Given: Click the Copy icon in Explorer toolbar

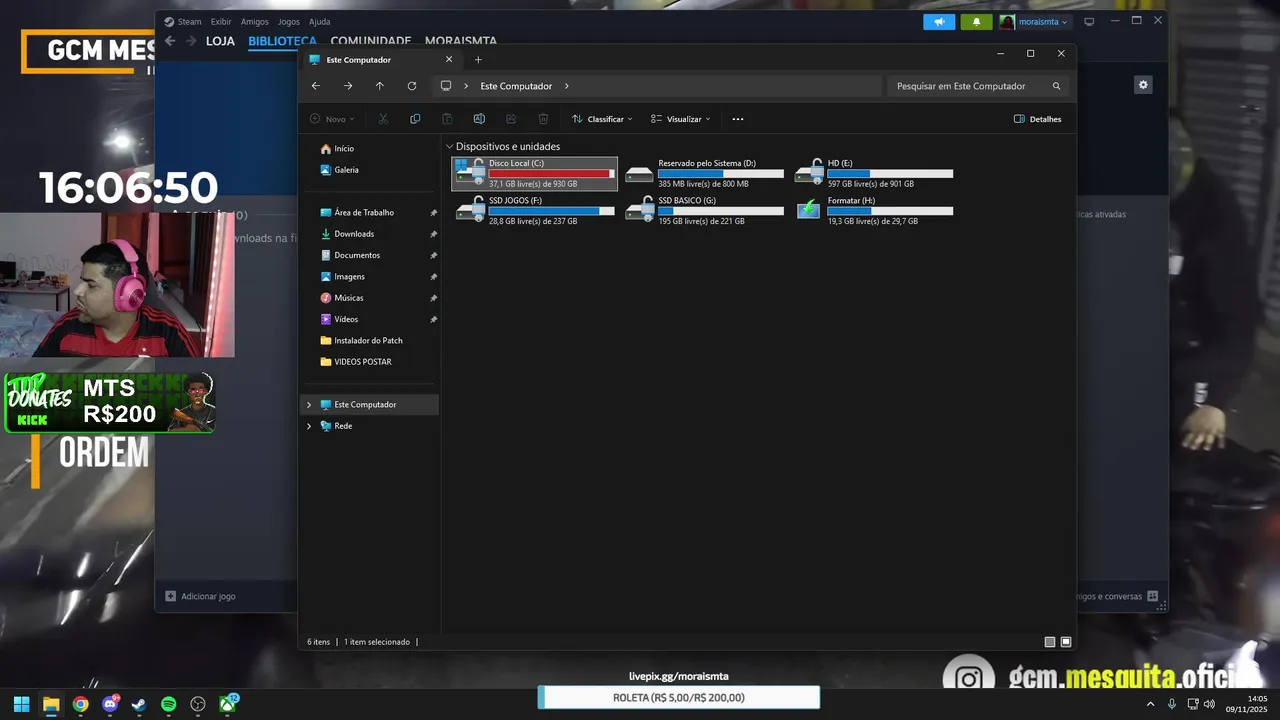Looking at the screenshot, I should click(x=415, y=119).
